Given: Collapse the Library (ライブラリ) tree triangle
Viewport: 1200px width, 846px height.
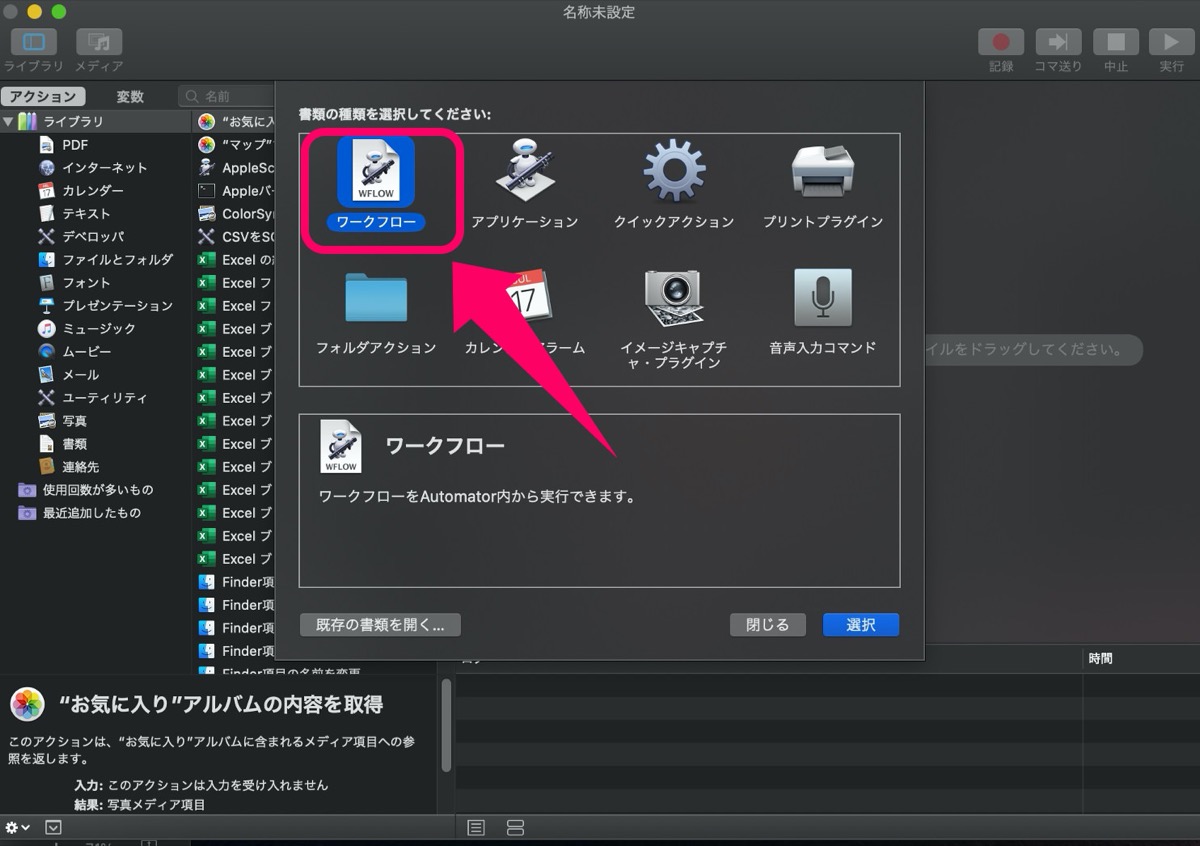Looking at the screenshot, I should click(8, 121).
